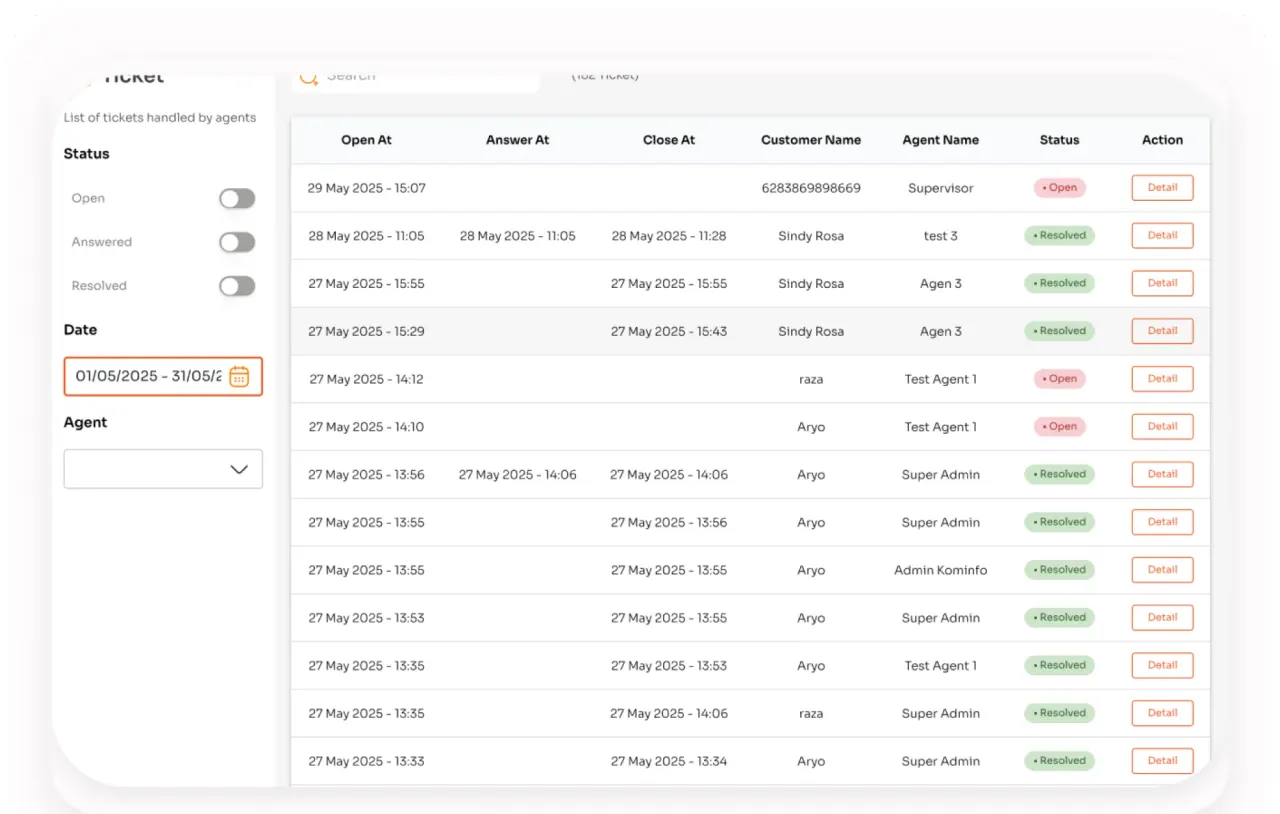This screenshot has width=1280, height=814.
Task: Toggle the Resolved status filter switch
Action: (x=237, y=286)
